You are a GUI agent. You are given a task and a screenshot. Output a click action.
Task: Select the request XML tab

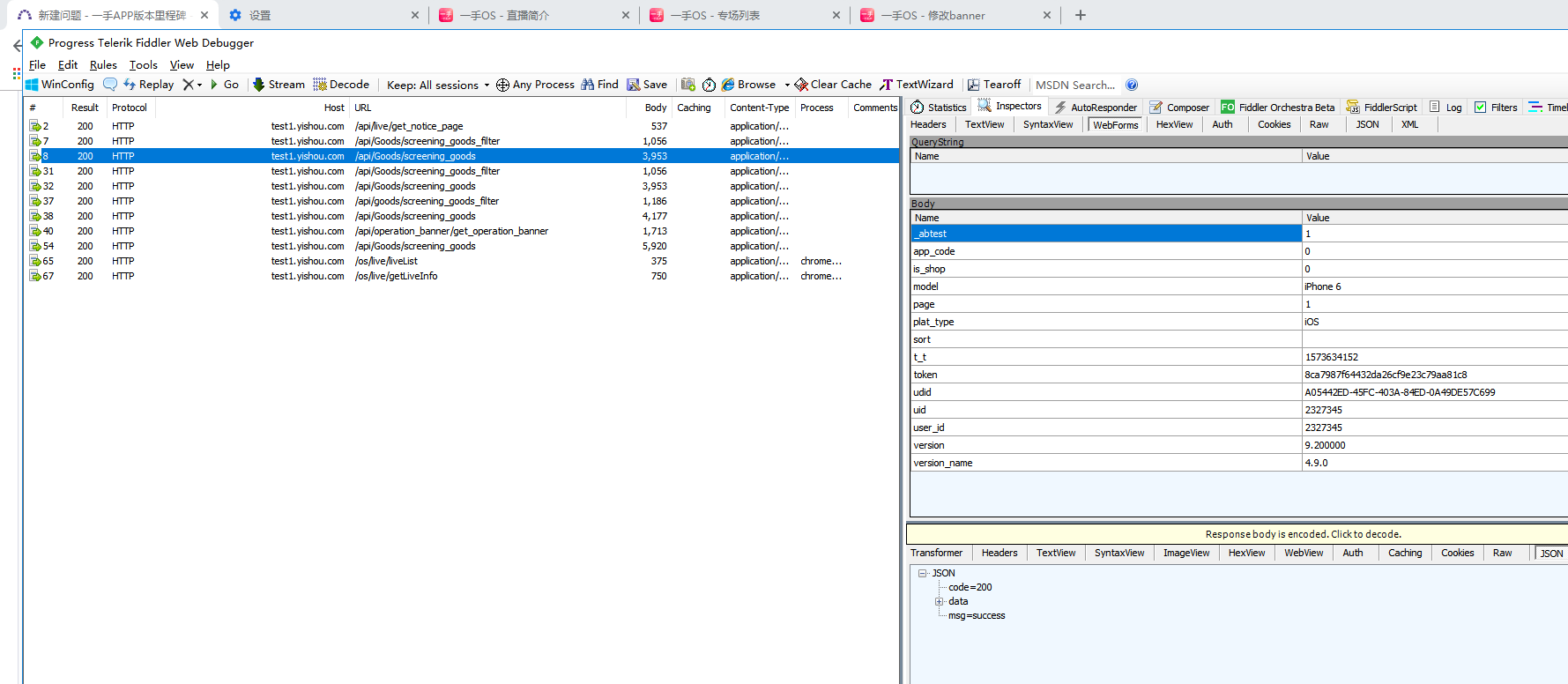tap(1410, 124)
